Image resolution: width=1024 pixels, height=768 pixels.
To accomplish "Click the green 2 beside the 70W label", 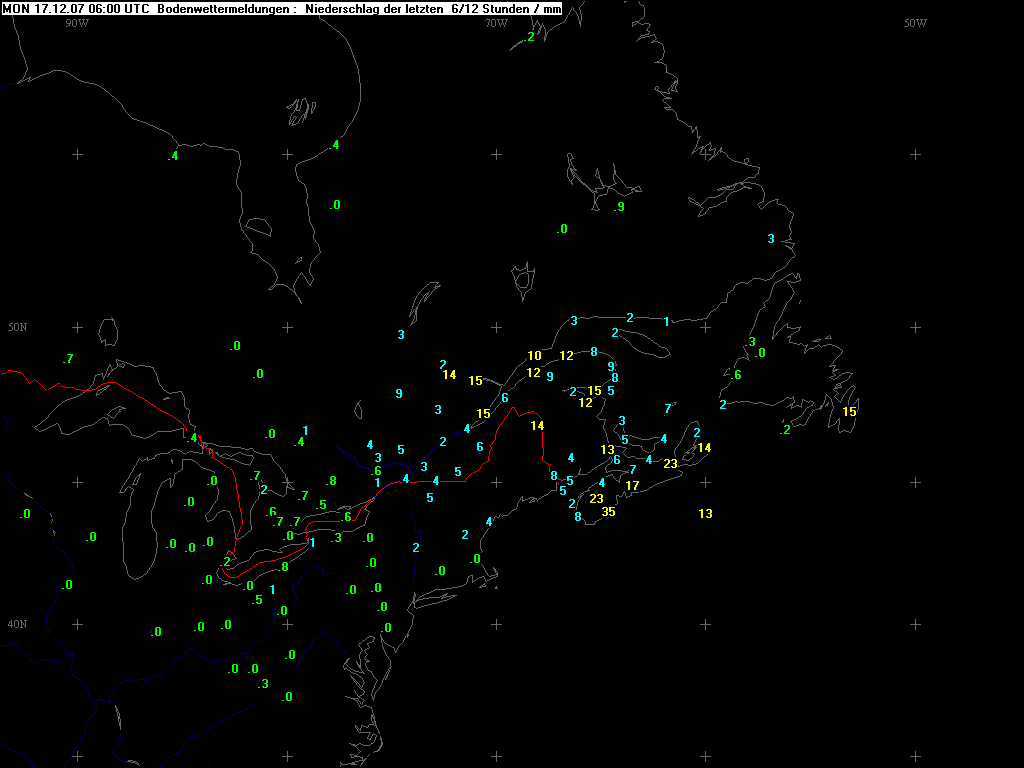I will click(530, 37).
